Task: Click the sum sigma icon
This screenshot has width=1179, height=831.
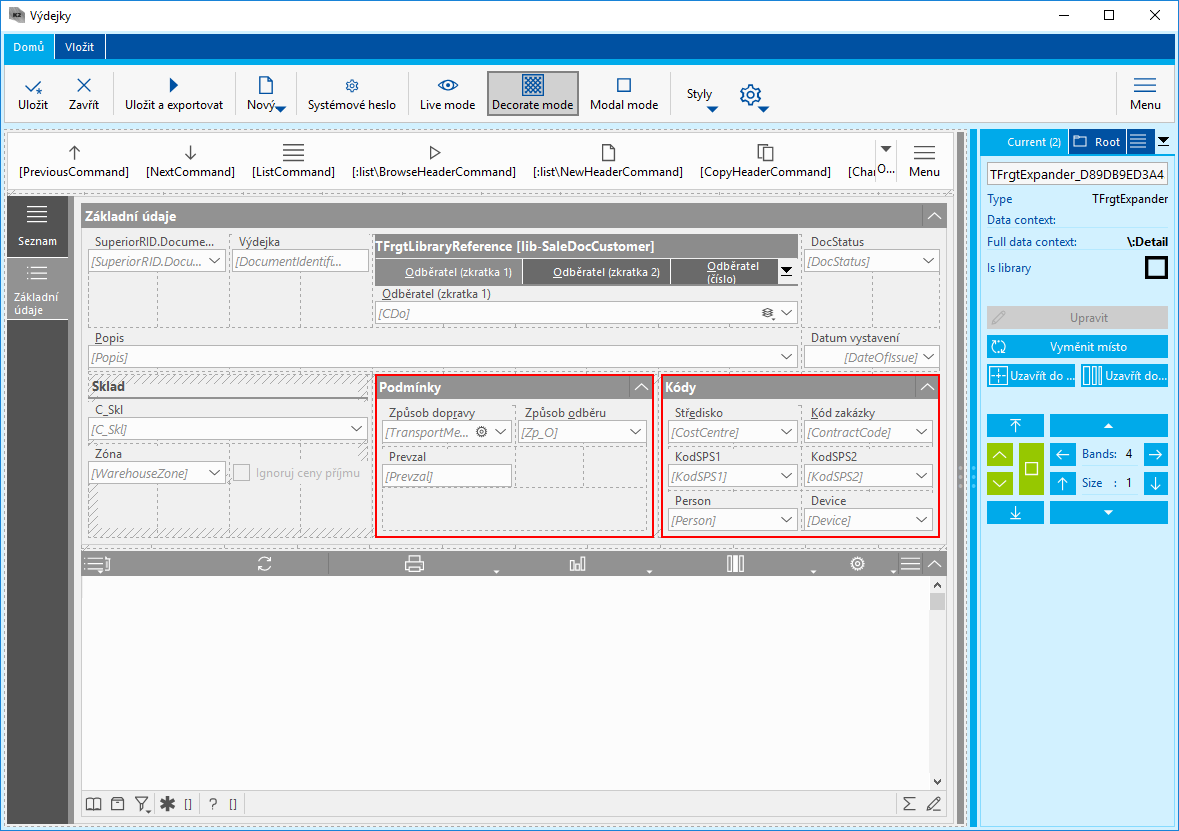Action: point(909,804)
